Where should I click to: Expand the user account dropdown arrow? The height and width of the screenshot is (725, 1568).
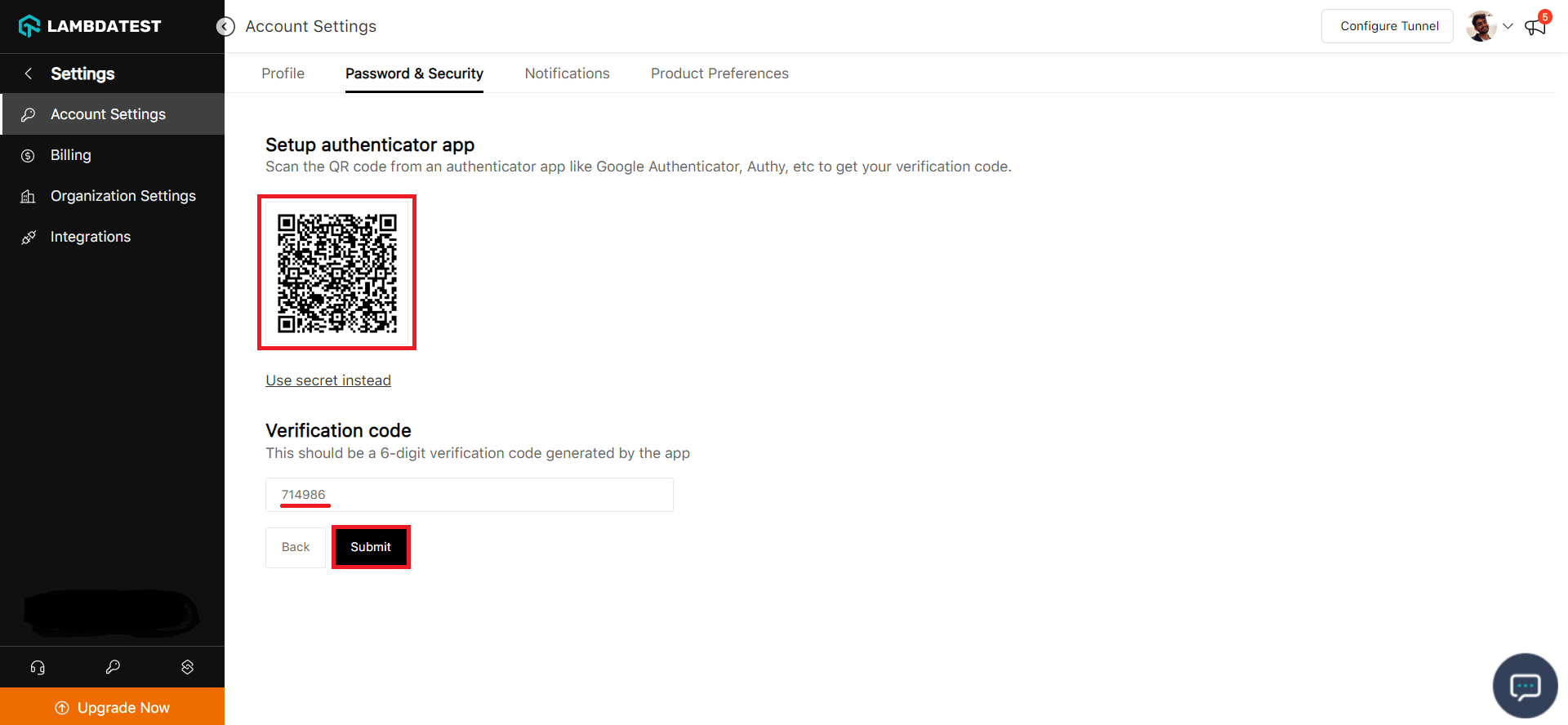(x=1508, y=26)
